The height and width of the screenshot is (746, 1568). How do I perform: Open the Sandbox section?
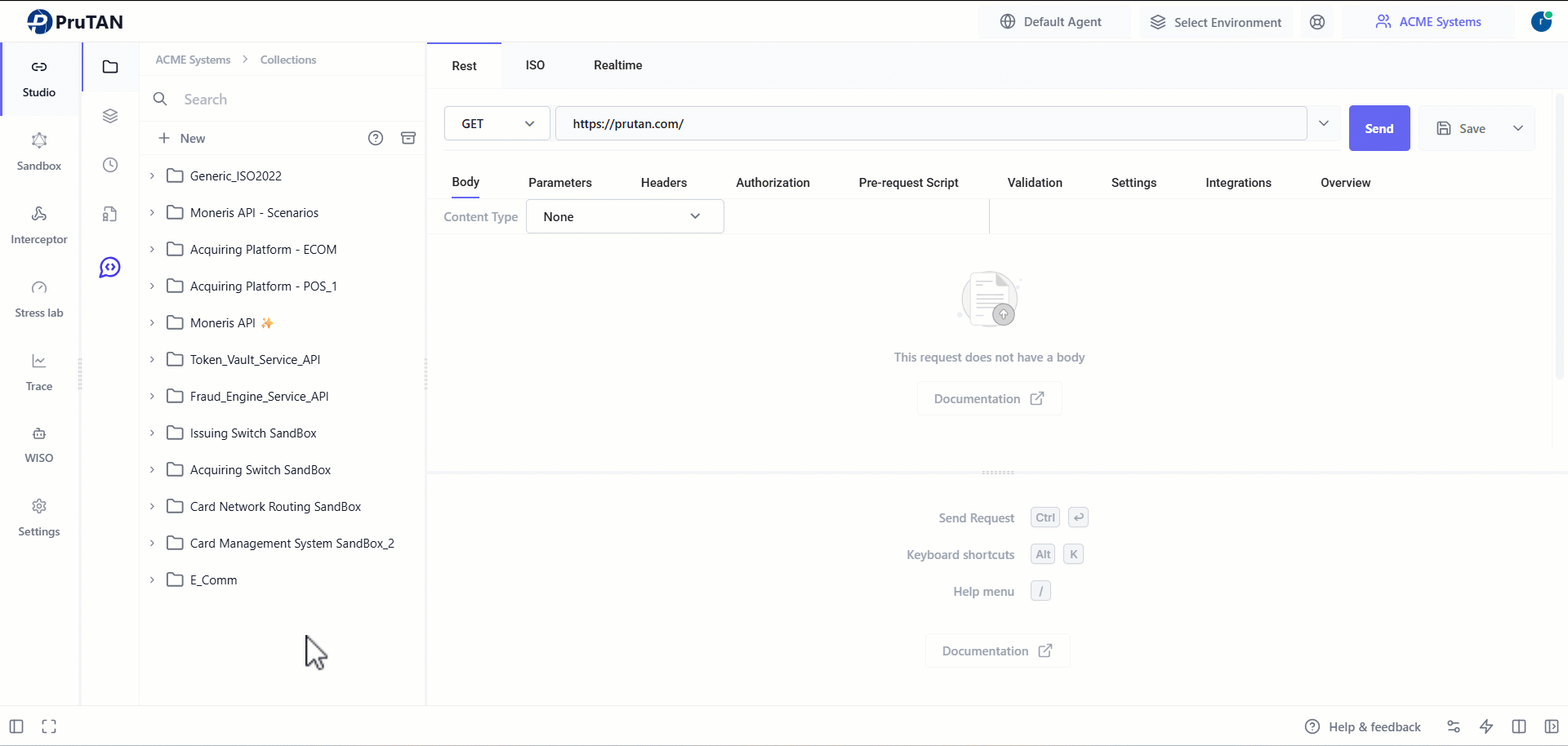39,152
